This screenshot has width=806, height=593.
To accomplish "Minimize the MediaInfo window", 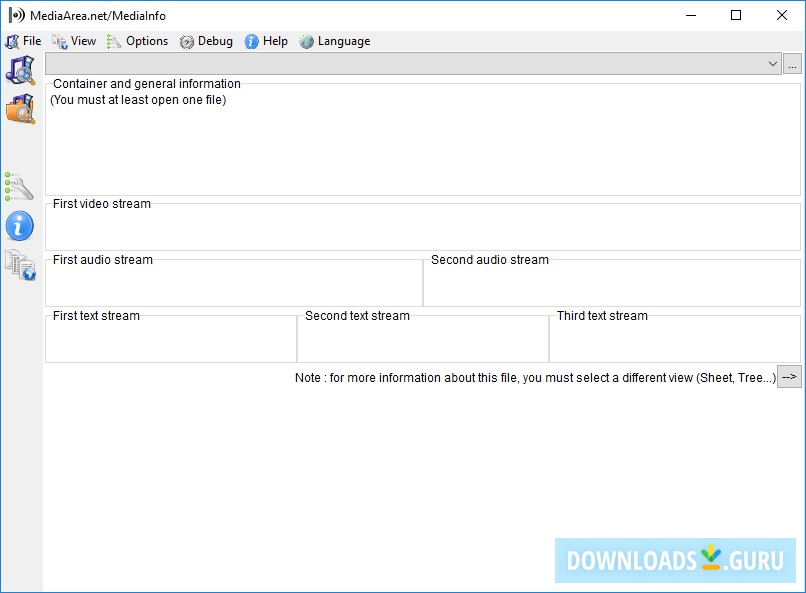I will click(x=691, y=15).
